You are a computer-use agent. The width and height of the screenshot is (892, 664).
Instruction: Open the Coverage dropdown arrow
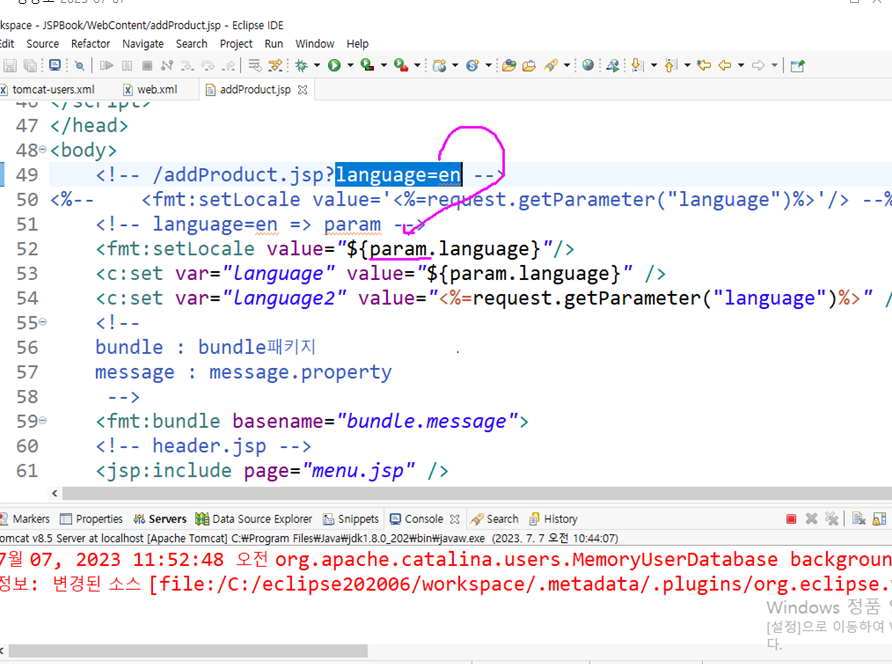tap(384, 65)
